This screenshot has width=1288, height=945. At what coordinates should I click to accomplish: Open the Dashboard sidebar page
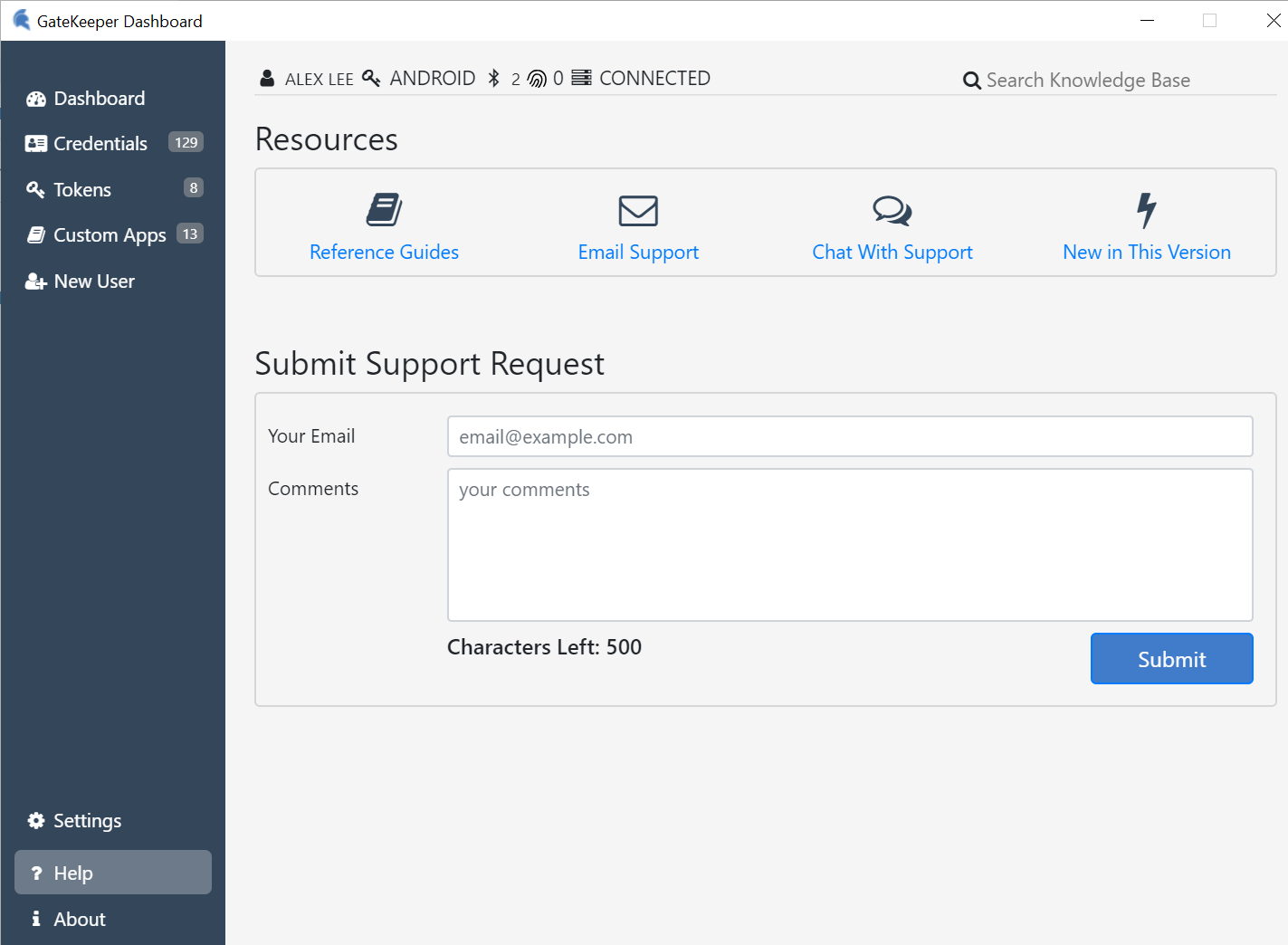click(99, 99)
